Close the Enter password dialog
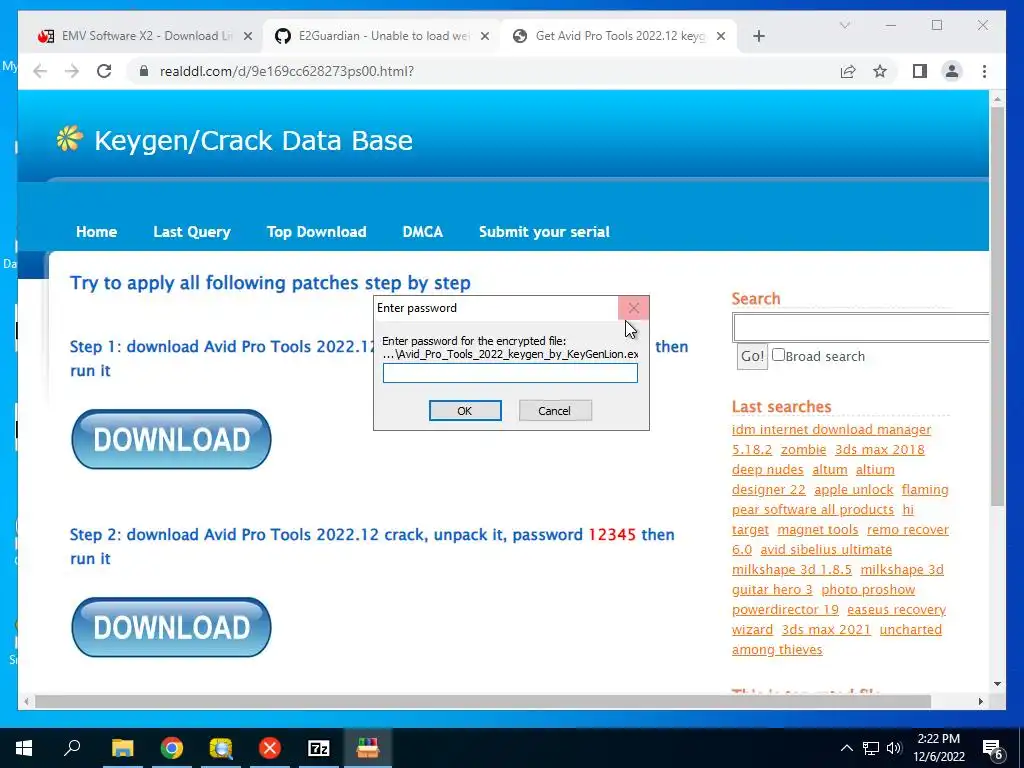Viewport: 1024px width, 768px height. coord(633,308)
